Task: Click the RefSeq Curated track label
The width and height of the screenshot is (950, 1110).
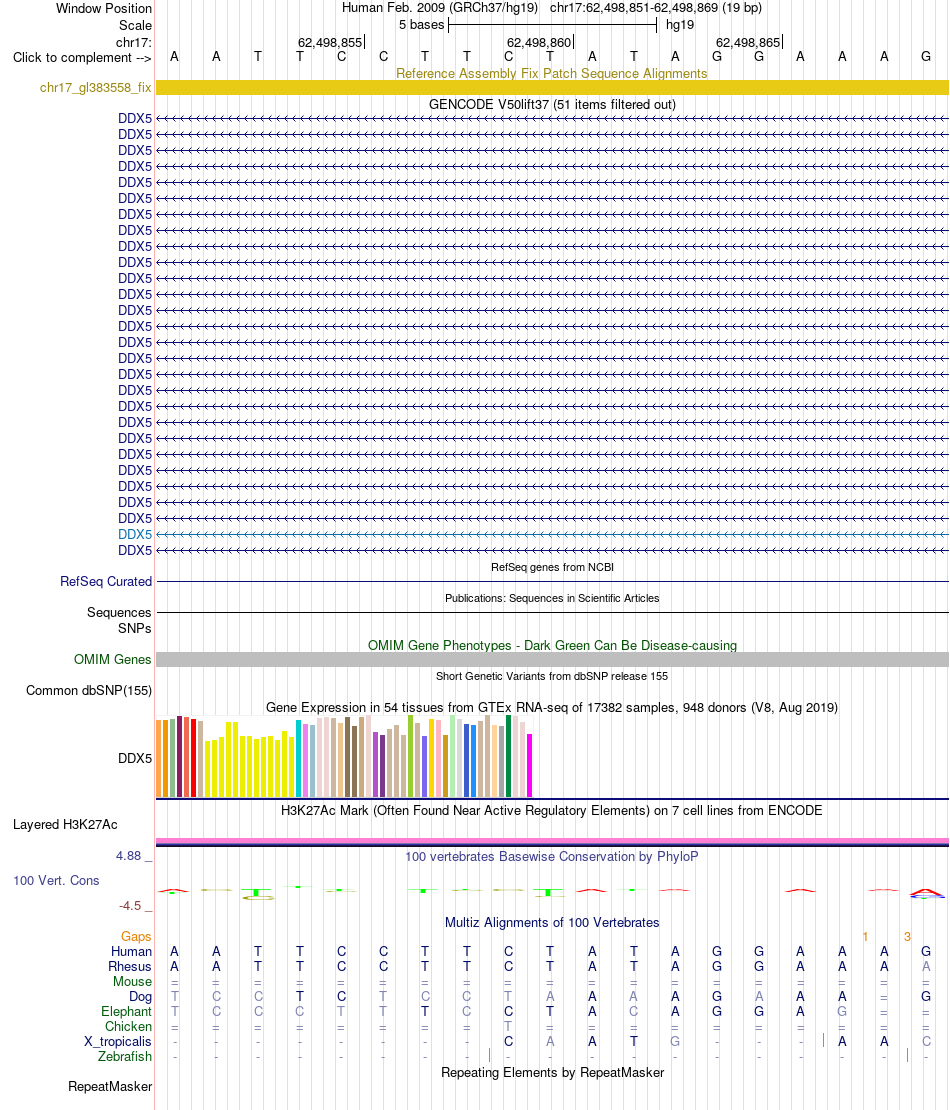Action: tap(106, 581)
